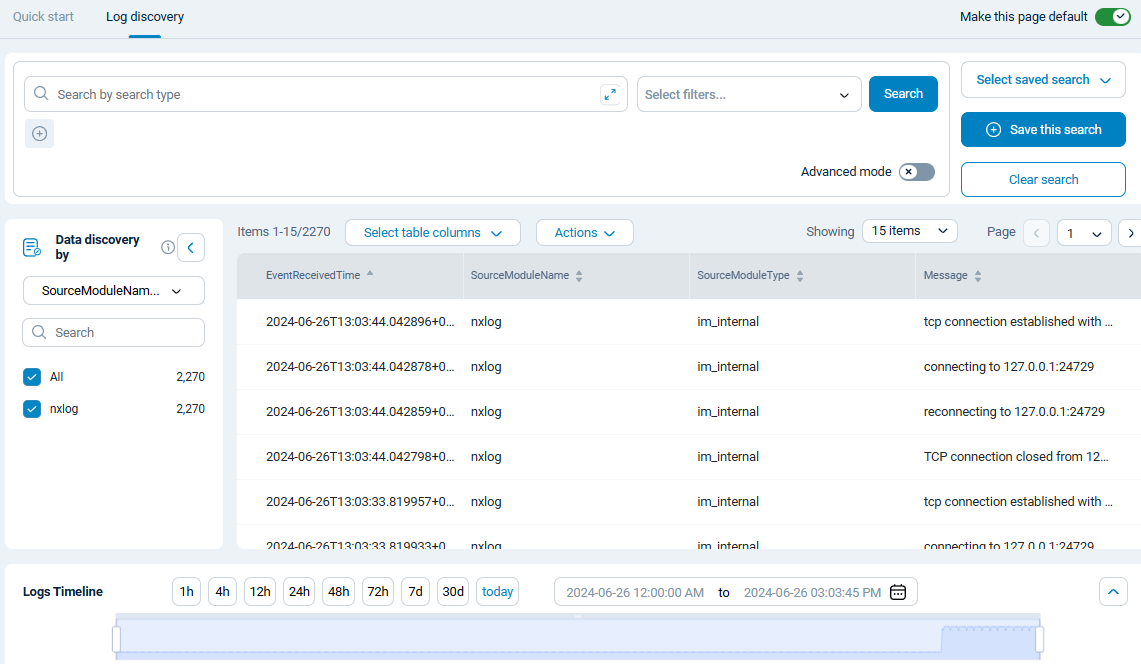Click the 24h timeline preset
Viewport: 1141px width, 664px height.
(298, 591)
